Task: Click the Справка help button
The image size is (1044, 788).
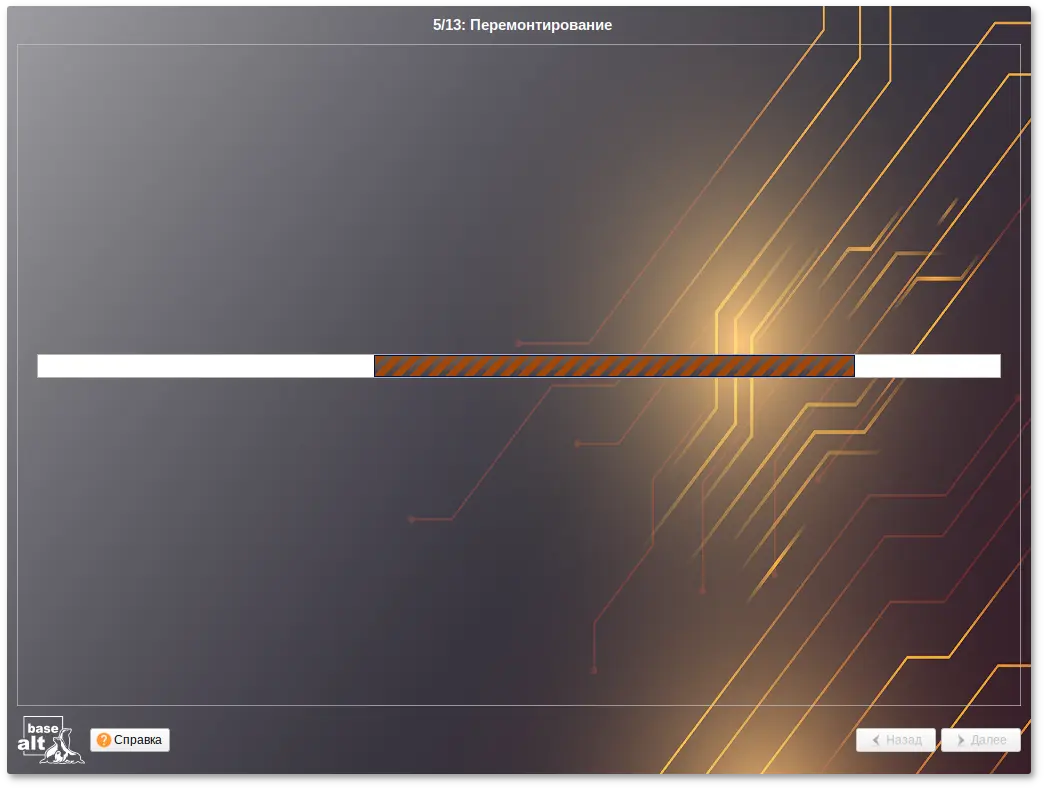Action: (x=130, y=740)
